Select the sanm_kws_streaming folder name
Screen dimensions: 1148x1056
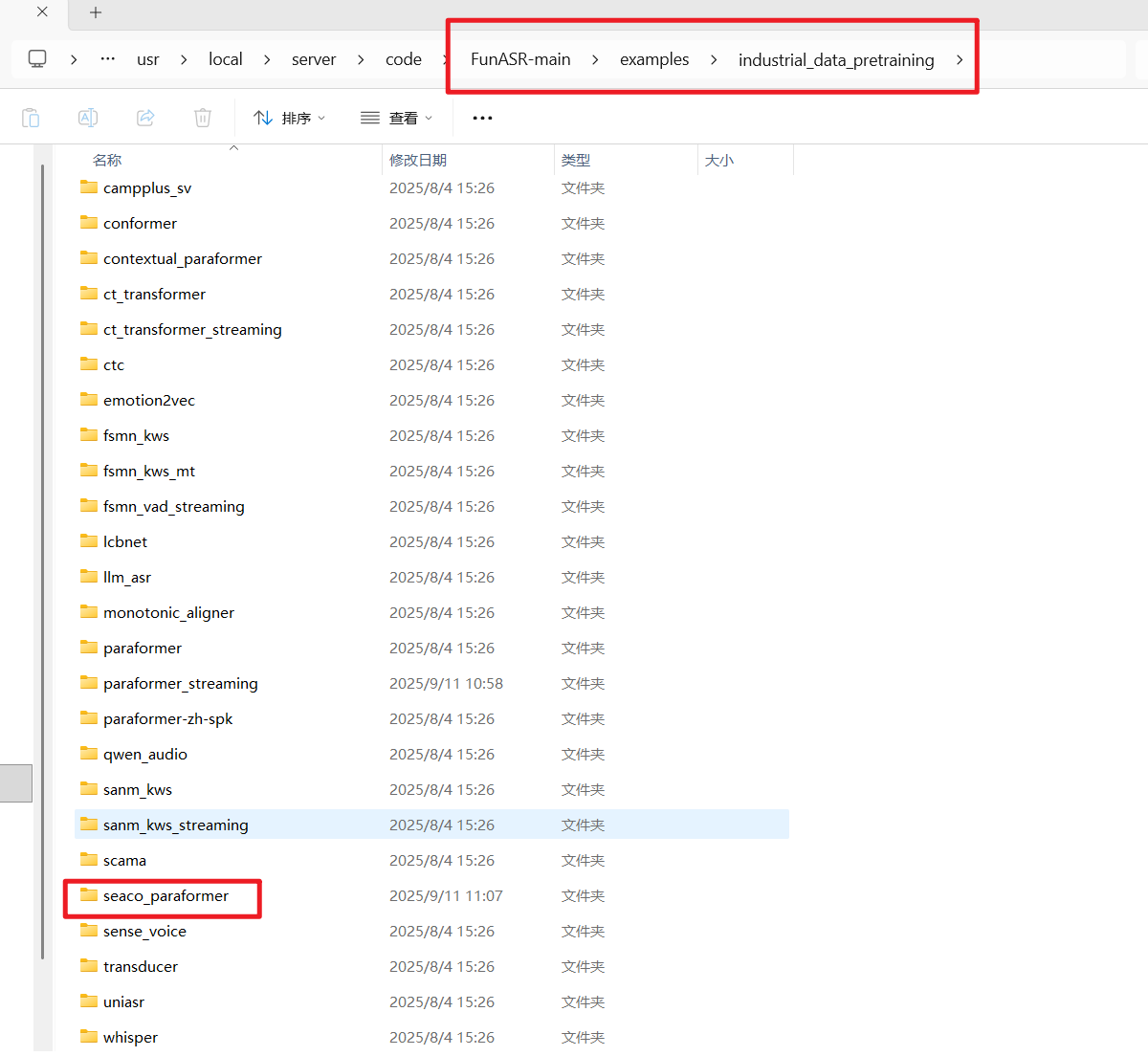(176, 825)
